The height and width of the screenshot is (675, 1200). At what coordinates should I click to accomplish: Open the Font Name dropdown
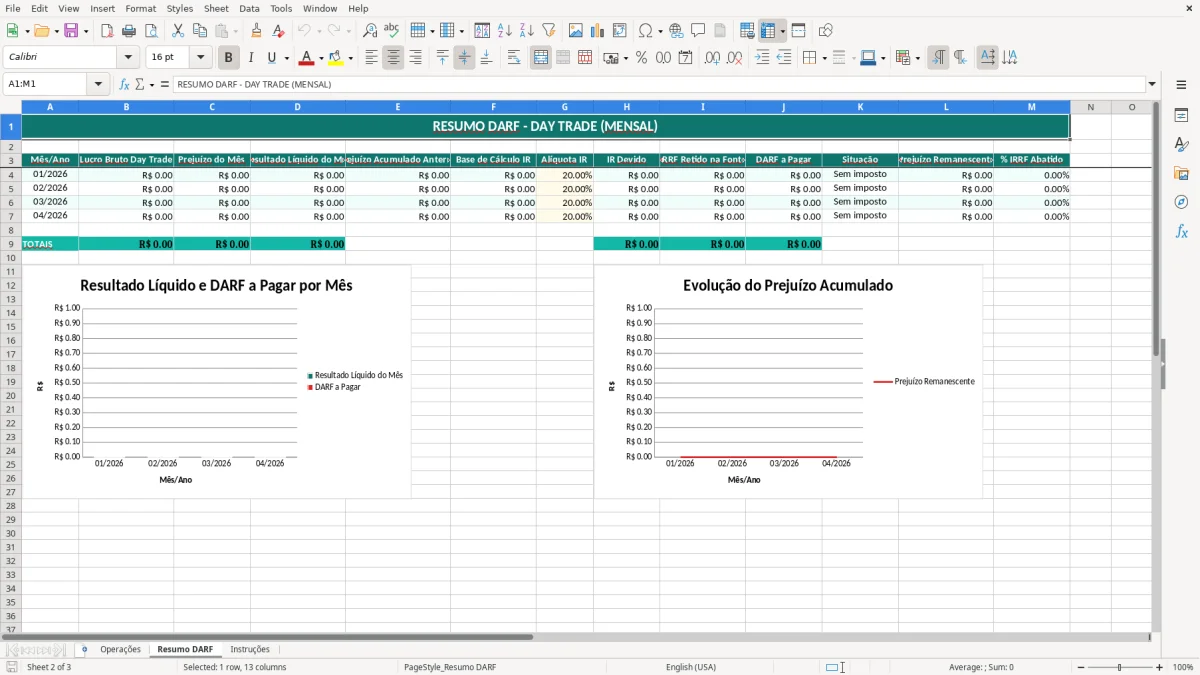tap(128, 57)
